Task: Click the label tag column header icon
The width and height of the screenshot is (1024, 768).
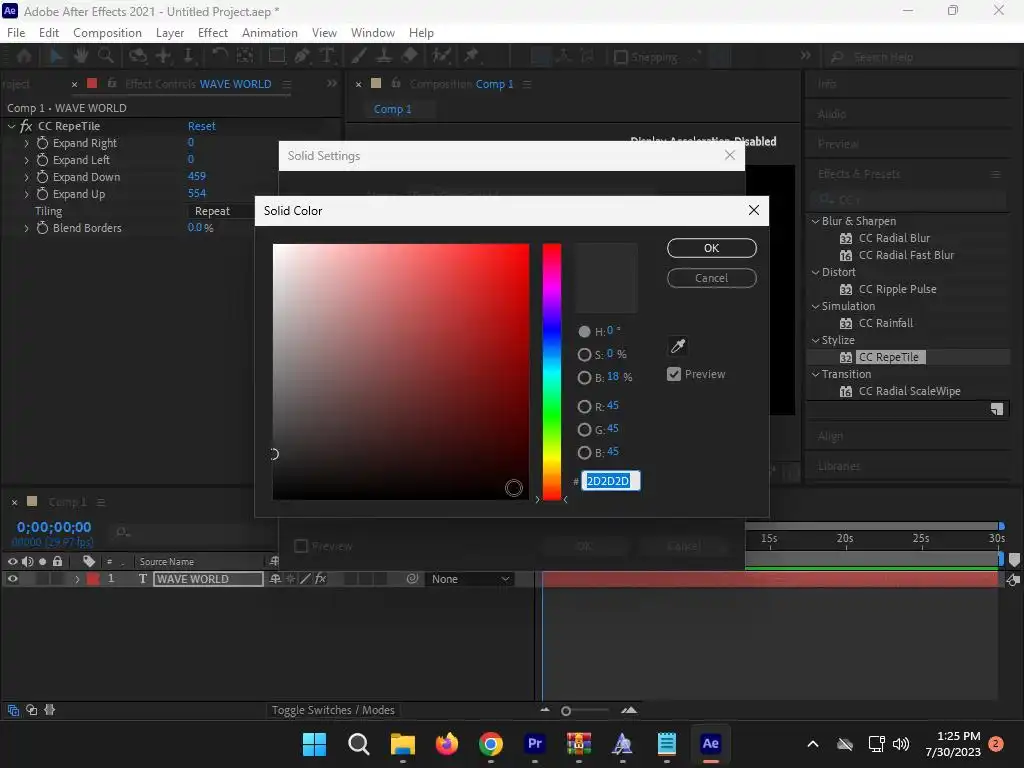Action: (89, 561)
